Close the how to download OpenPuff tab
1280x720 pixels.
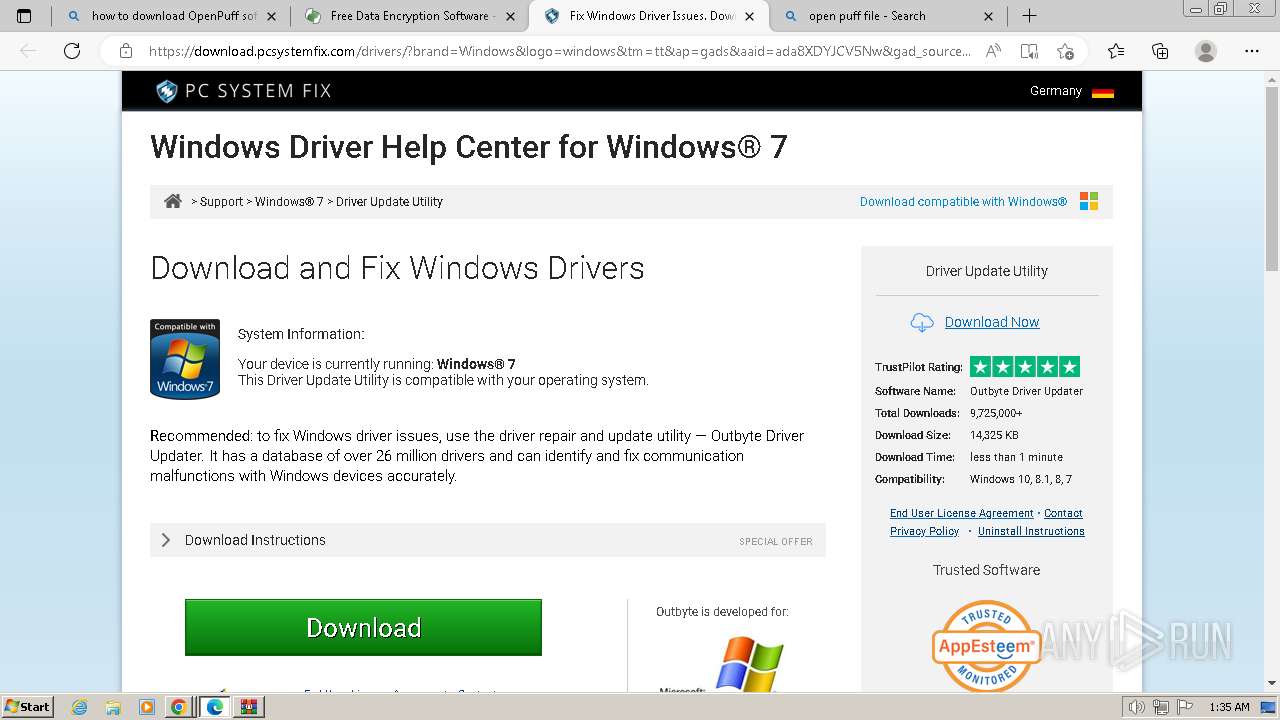273,16
